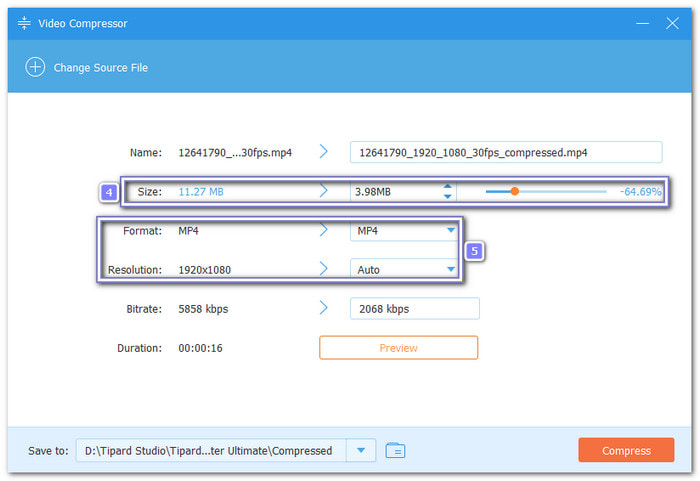
Task: Click the output file name field
Action: (505, 152)
